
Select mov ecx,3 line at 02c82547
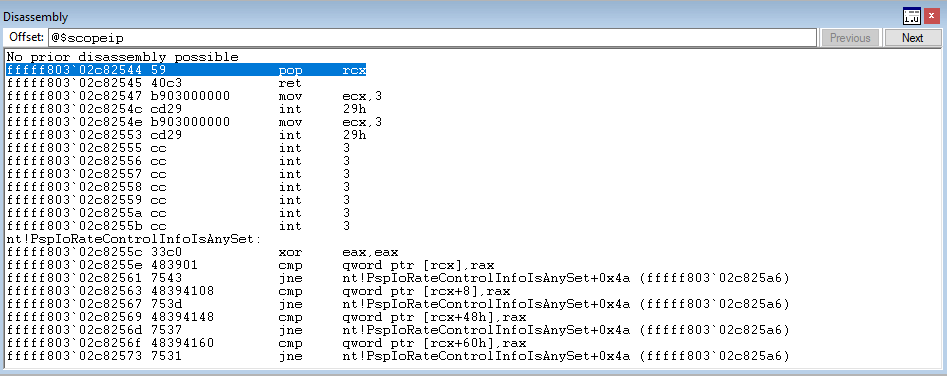[x=194, y=96]
